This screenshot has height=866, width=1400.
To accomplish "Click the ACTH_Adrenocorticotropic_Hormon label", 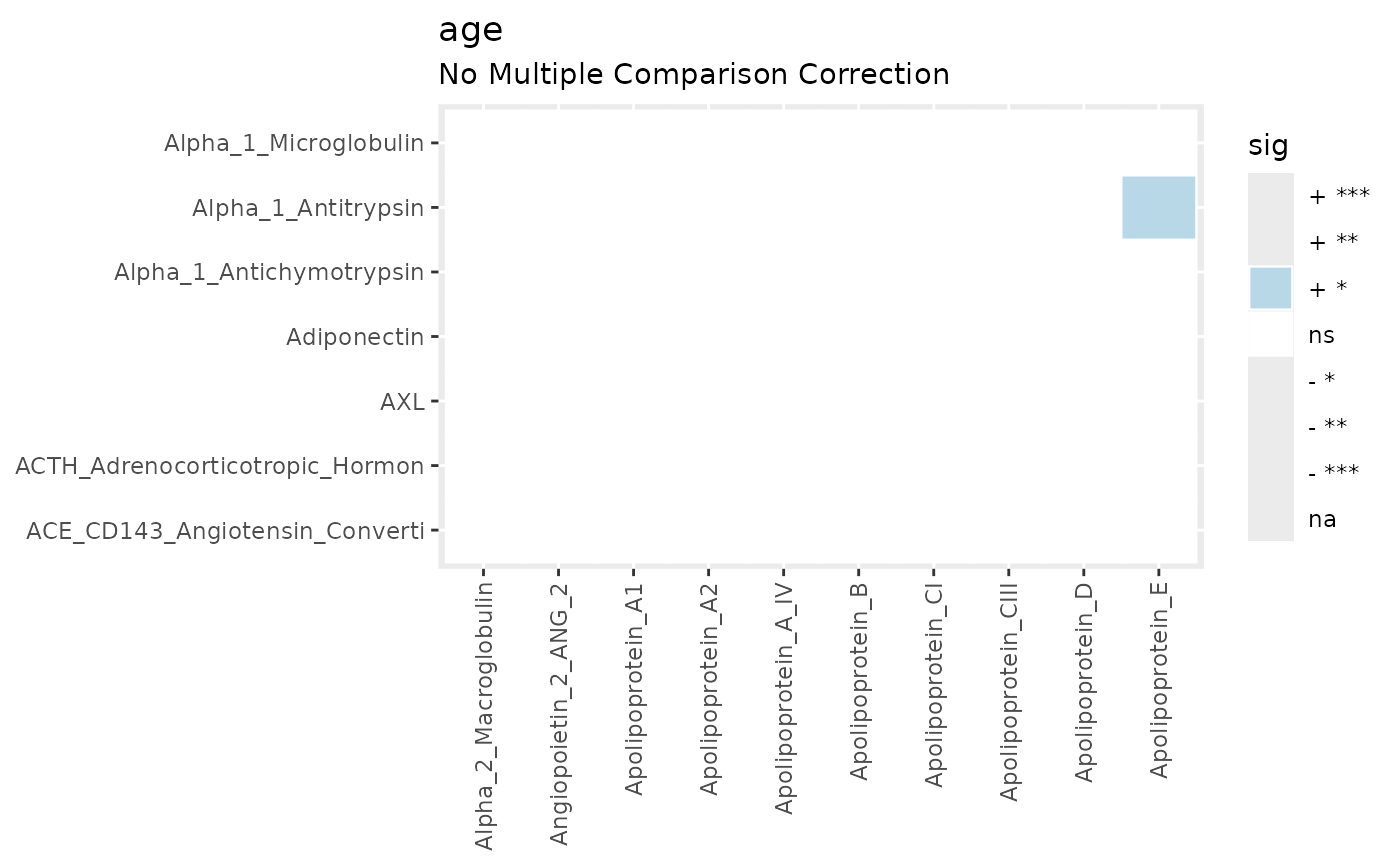I will coord(220,466).
